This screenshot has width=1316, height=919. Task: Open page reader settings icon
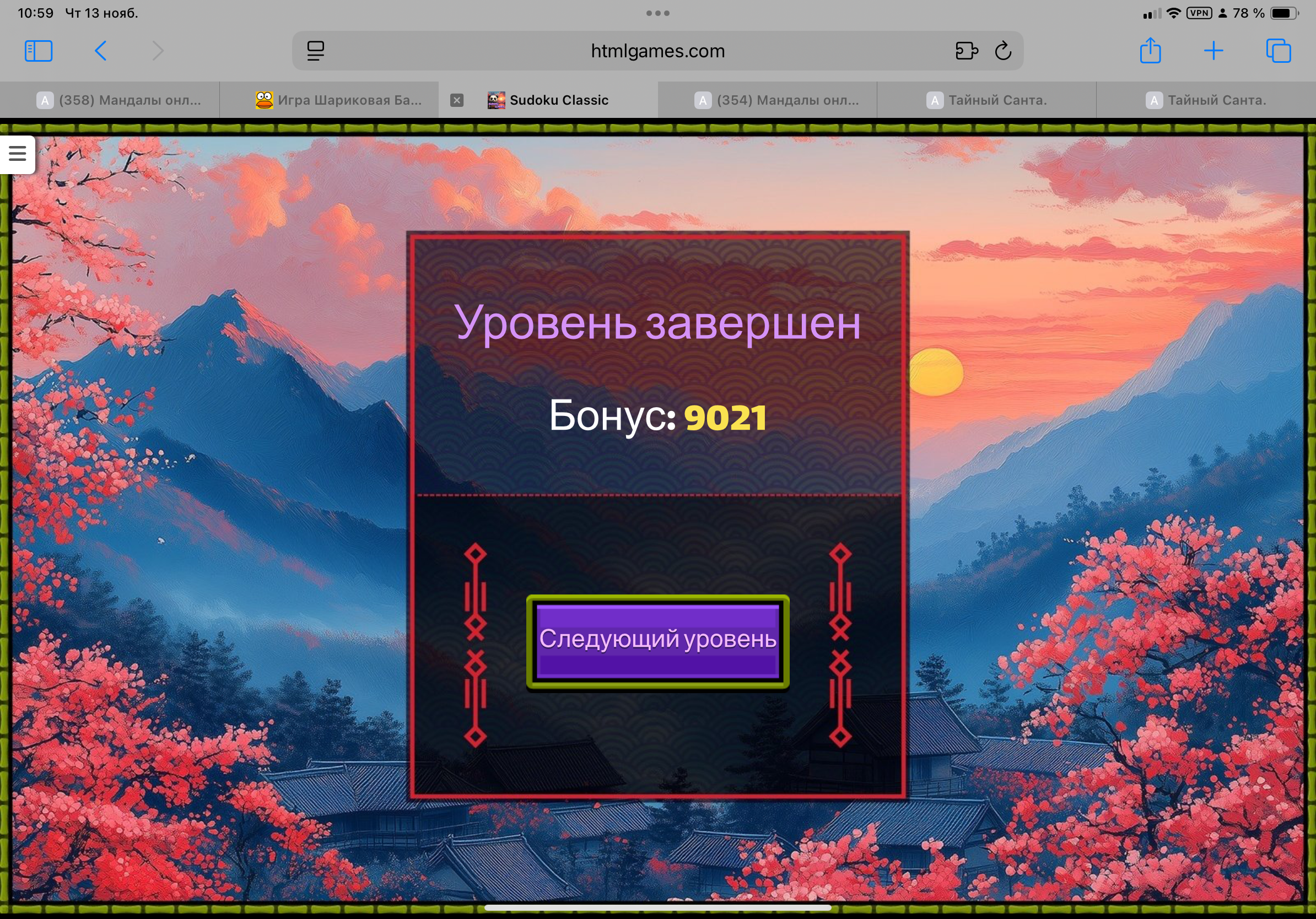315,51
